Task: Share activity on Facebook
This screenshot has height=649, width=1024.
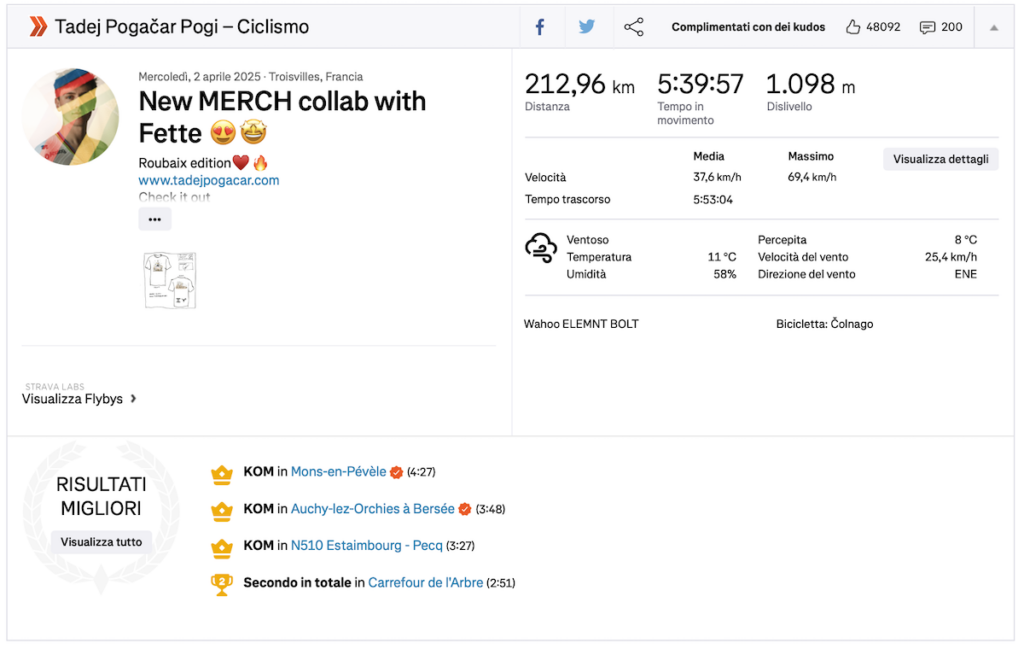Action: coord(540,27)
